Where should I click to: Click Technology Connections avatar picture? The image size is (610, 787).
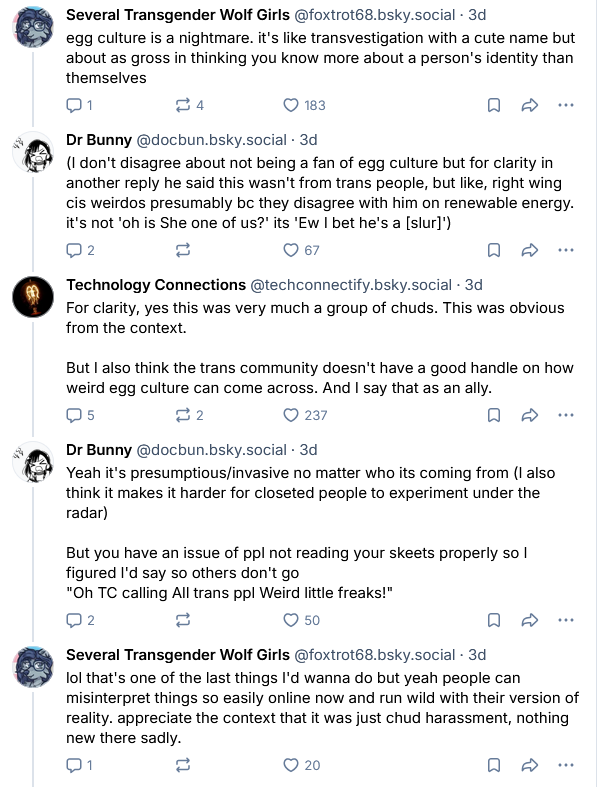[32, 295]
